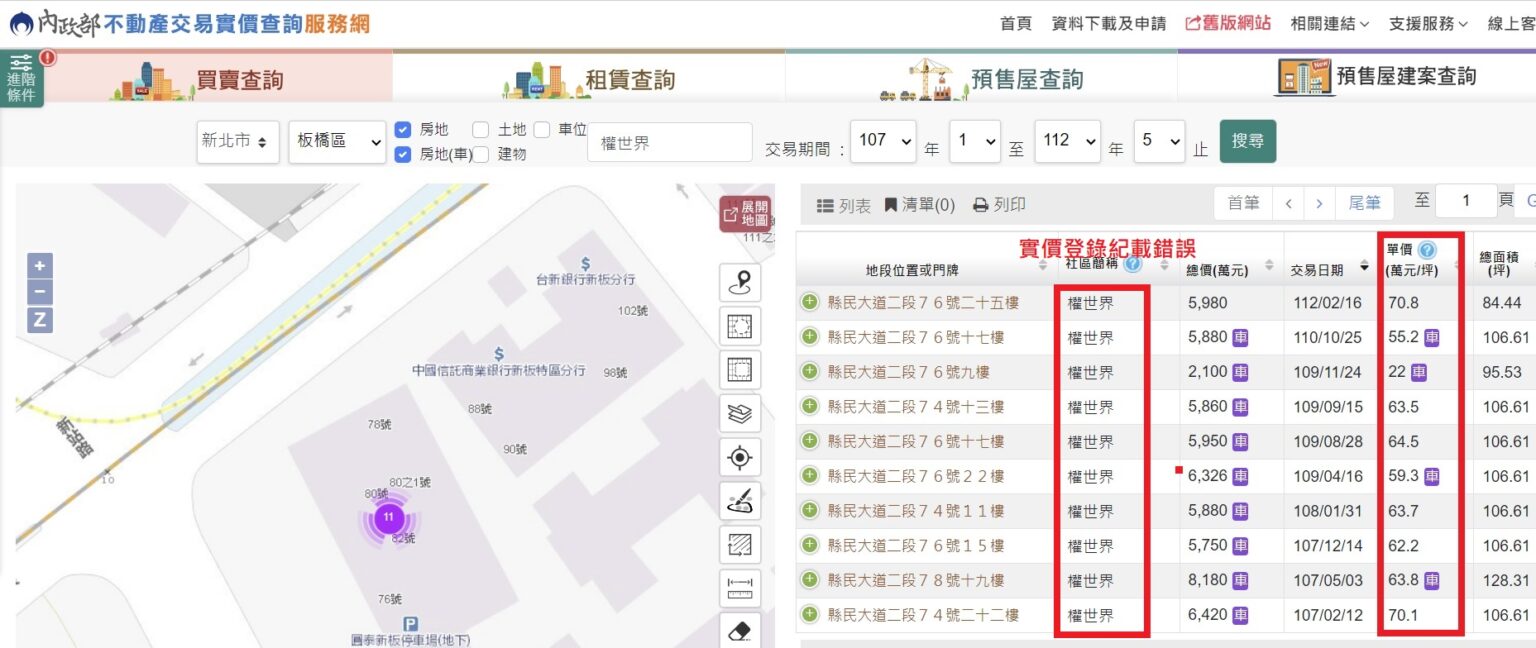The image size is (1536, 648).
Task: Select the circle area selection map tool
Action: tap(740, 326)
